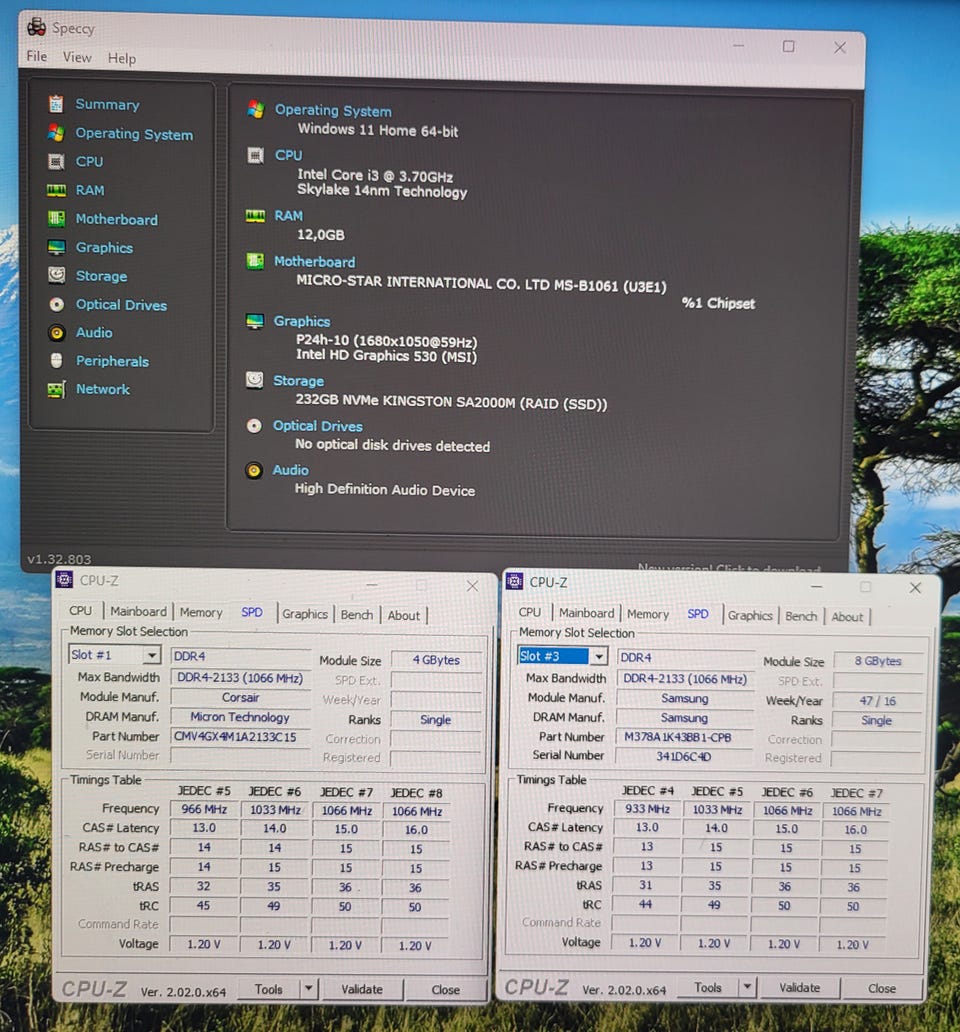960x1032 pixels.
Task: Click Validate in left CPU-Z window
Action: [362, 989]
